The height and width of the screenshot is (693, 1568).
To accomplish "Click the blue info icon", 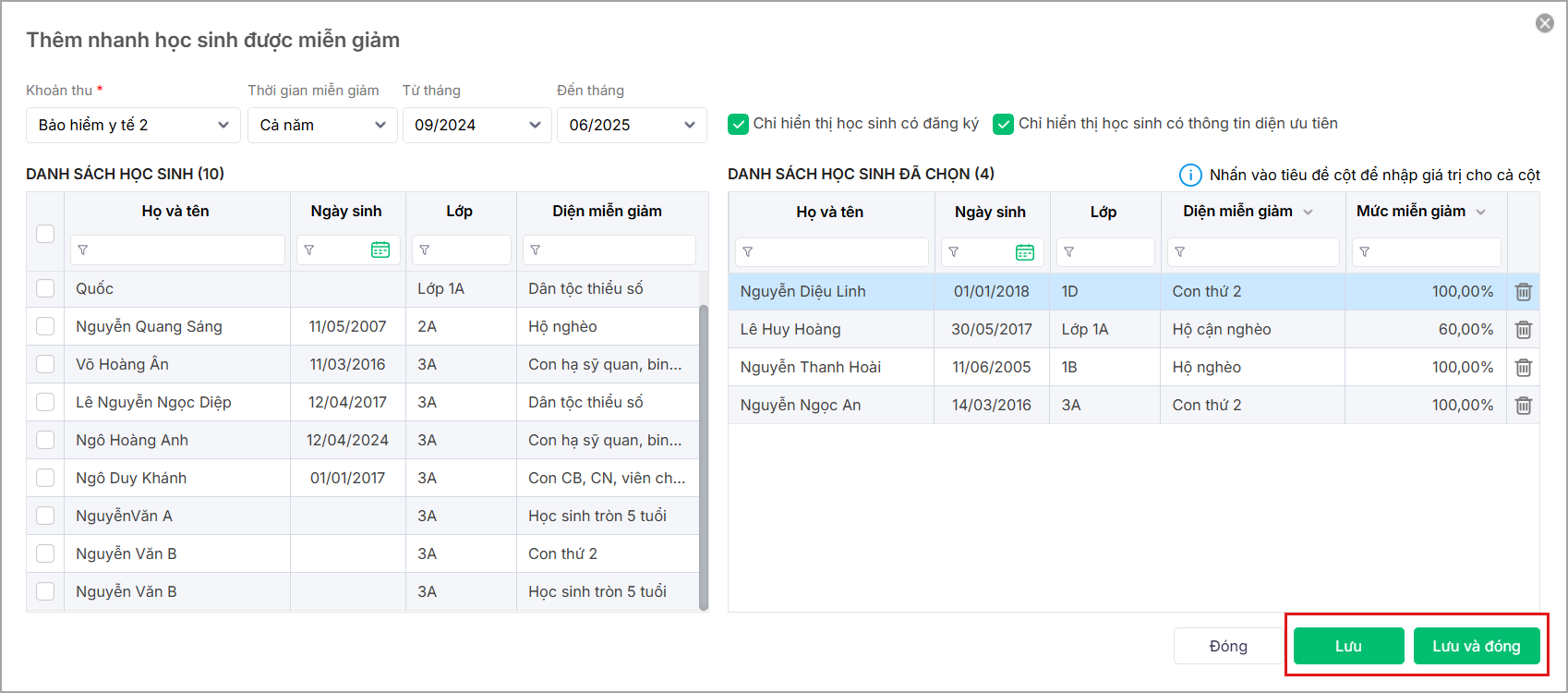I will 1190,175.
